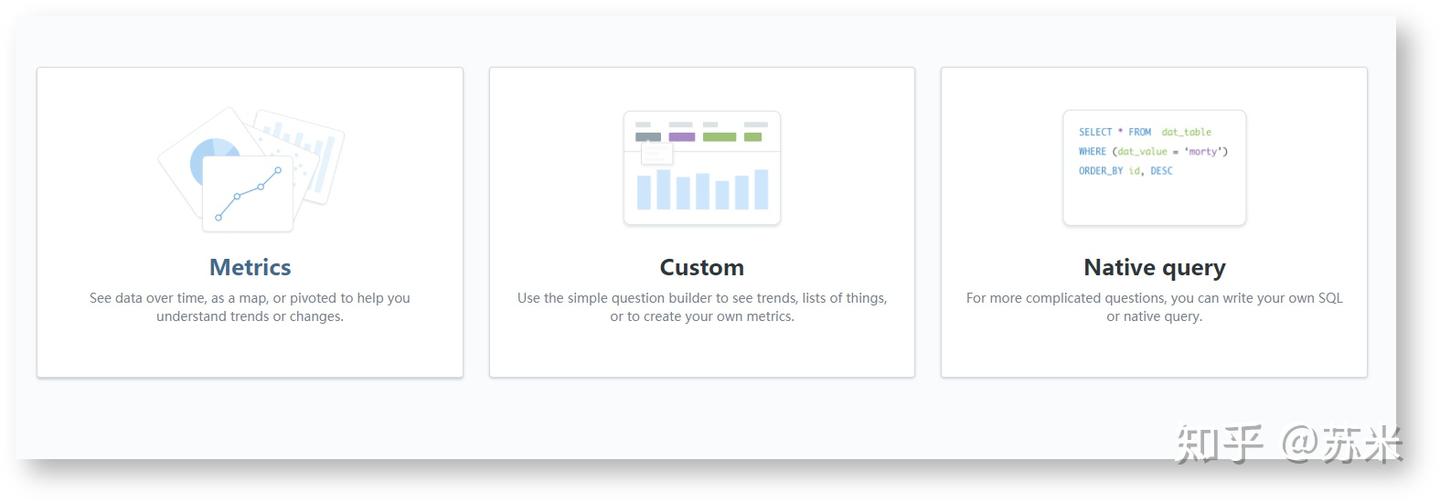The image size is (1440, 503).
Task: Click the blue bar chart in Custom illustration
Action: click(701, 189)
